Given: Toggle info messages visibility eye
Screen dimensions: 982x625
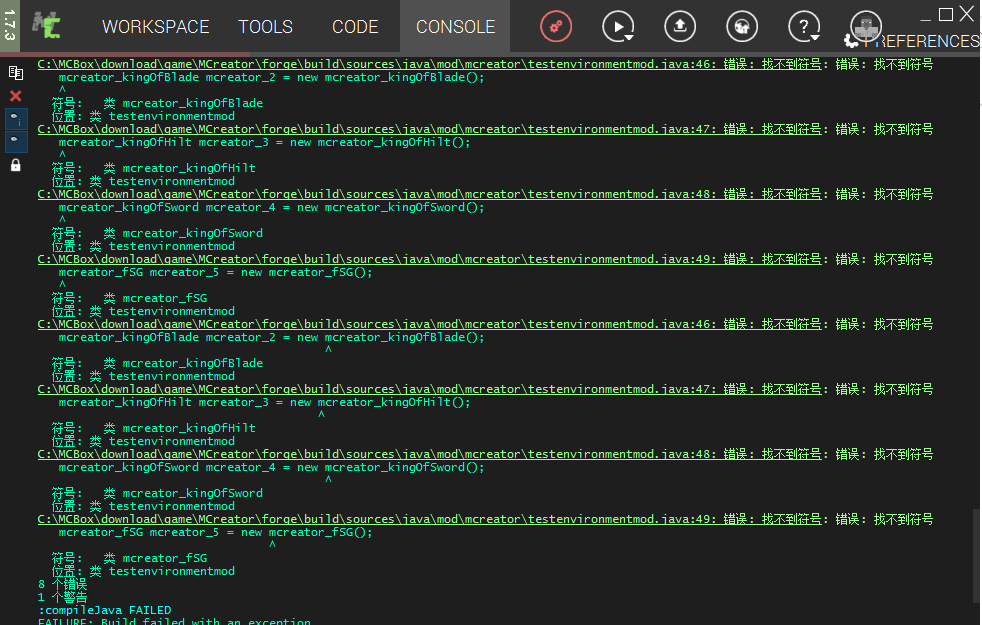Looking at the screenshot, I should point(16,118).
